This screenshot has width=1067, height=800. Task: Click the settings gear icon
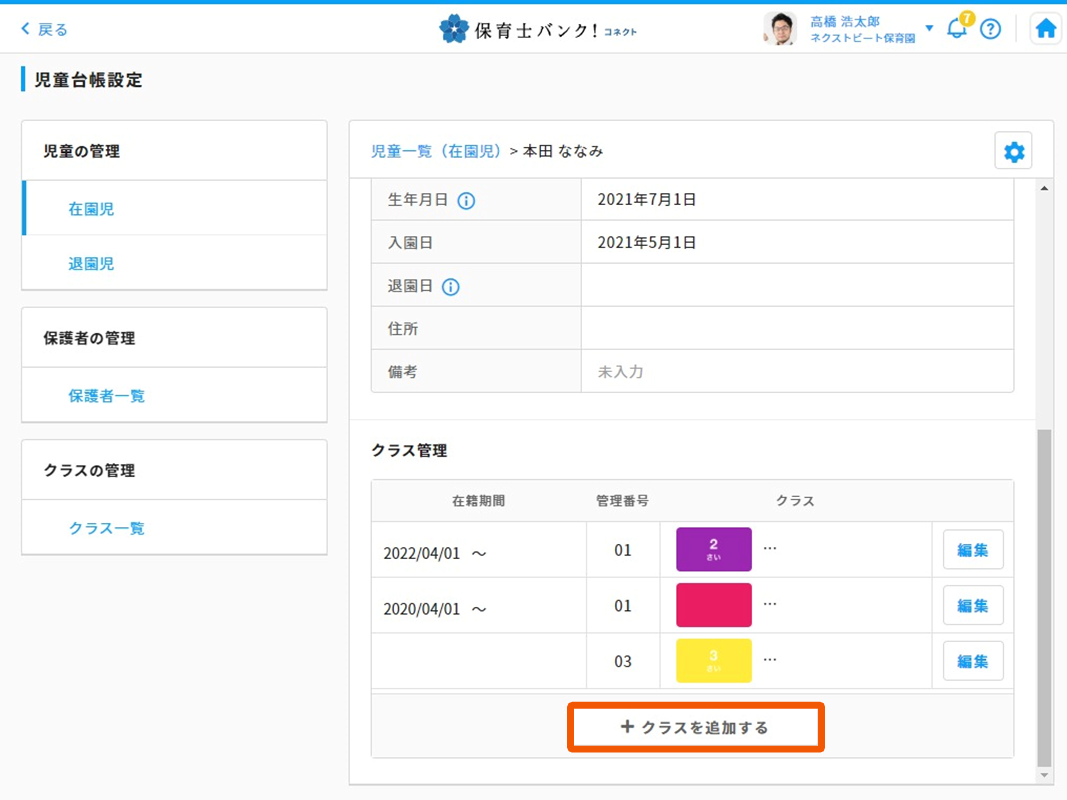[x=1014, y=152]
